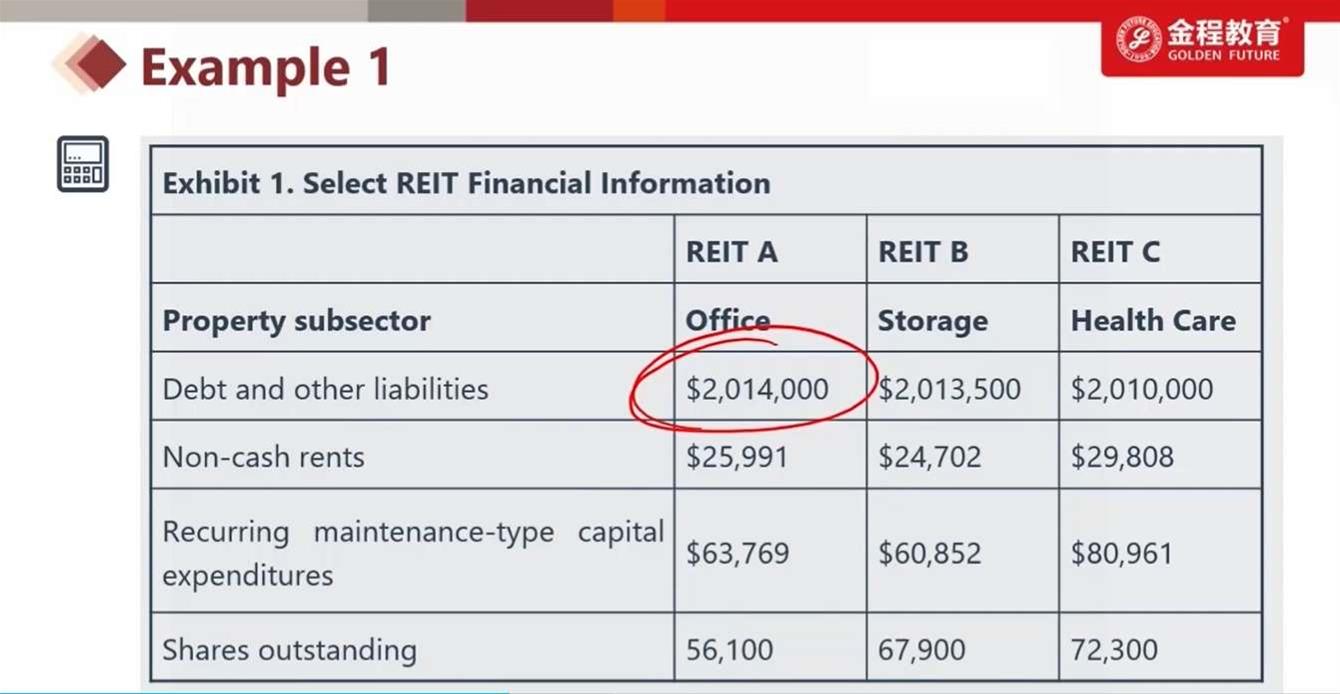Select the REIT C column header
The width and height of the screenshot is (1340, 694).
pos(1115,252)
